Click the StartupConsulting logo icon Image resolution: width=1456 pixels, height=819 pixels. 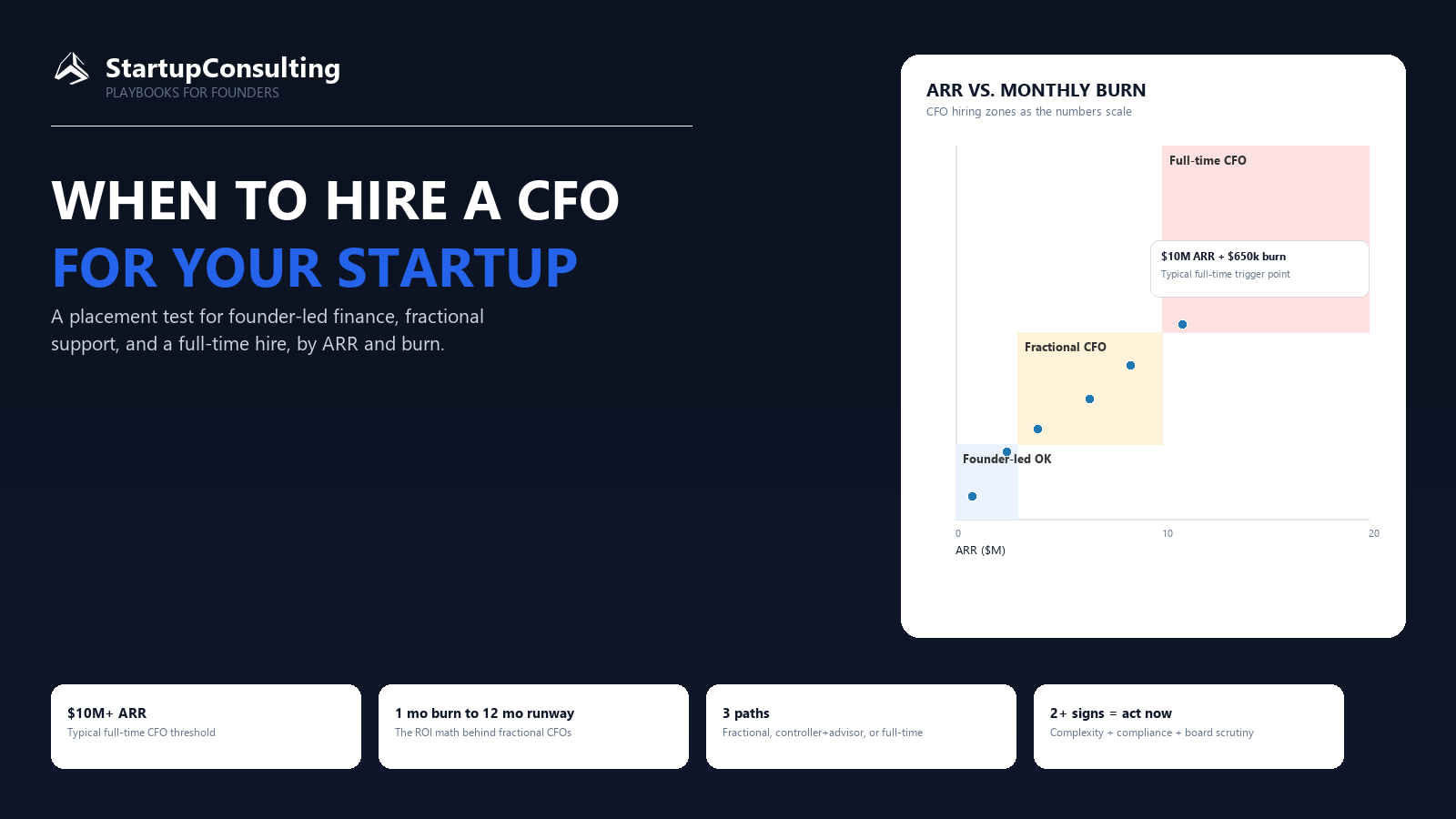tap(72, 69)
